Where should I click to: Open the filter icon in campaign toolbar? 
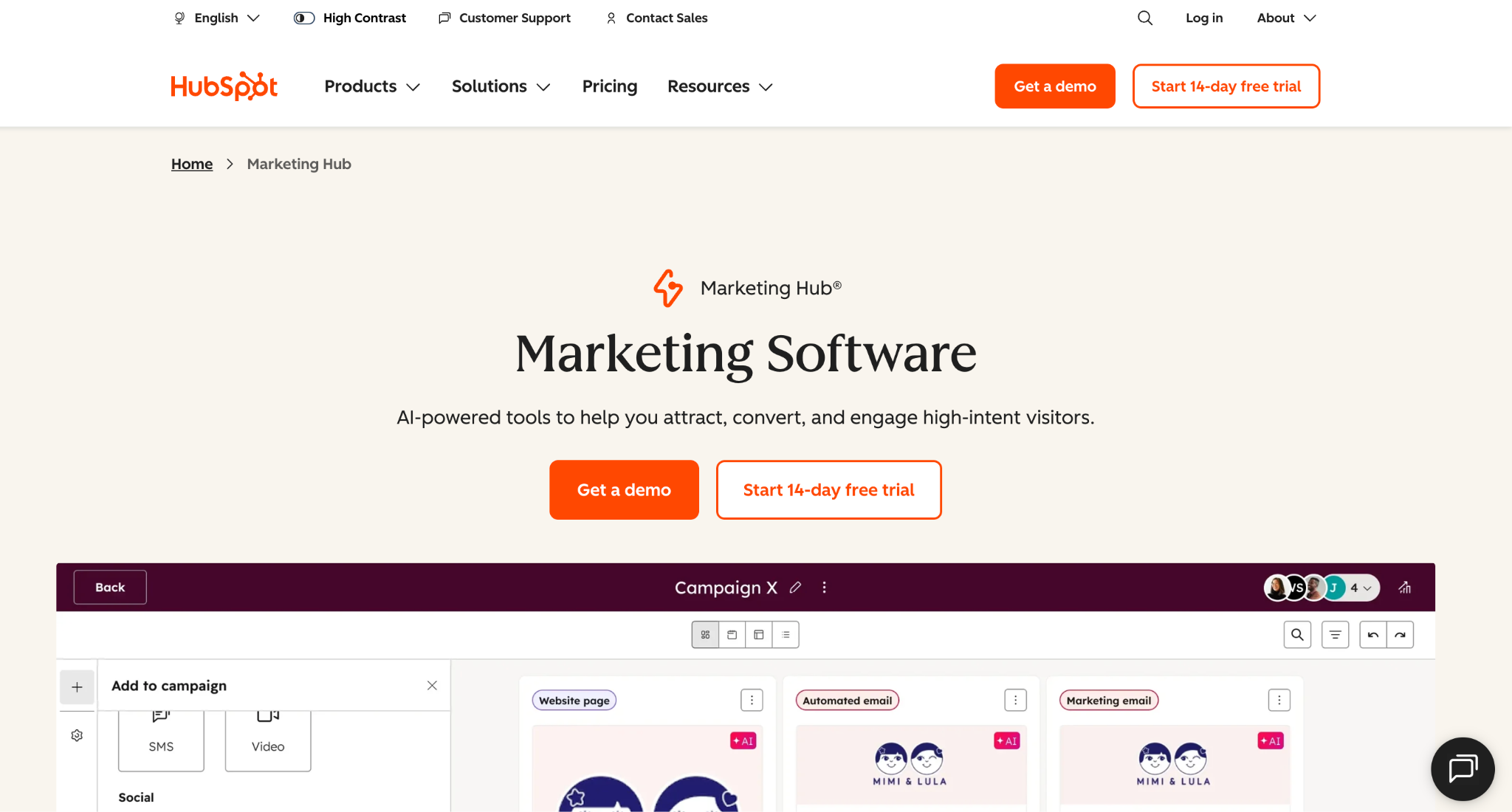[1335, 635]
